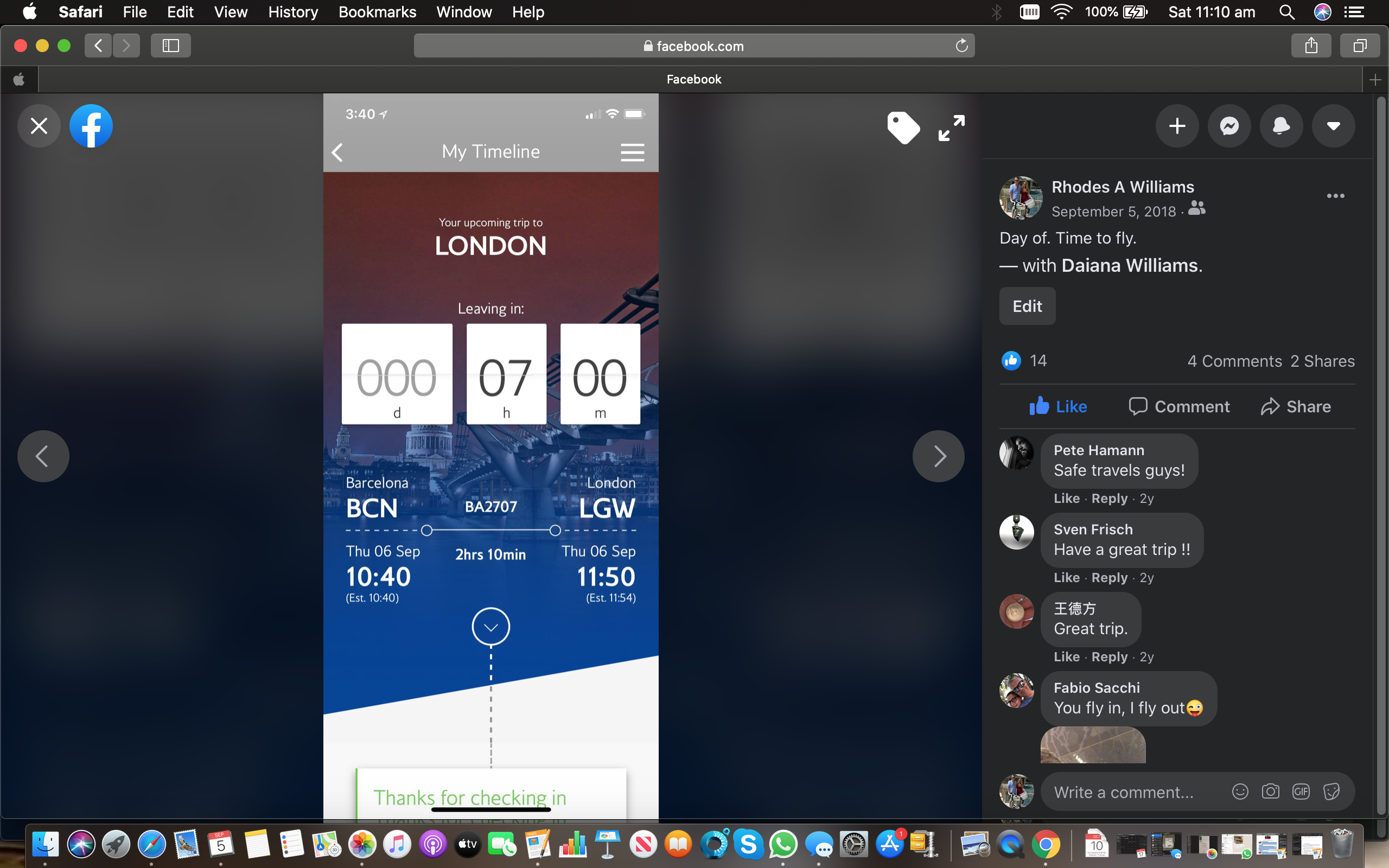The height and width of the screenshot is (868, 1389).
Task: Add a GIF to comment
Action: point(1301,792)
